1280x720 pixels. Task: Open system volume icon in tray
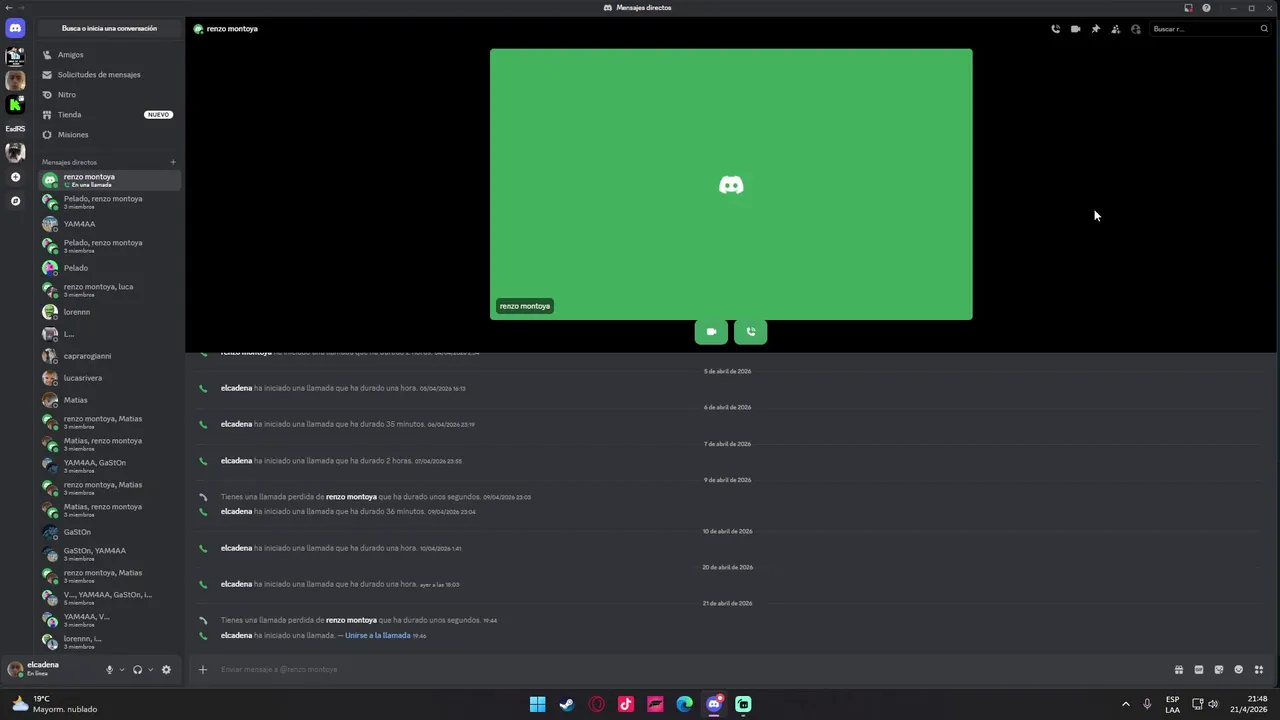(1213, 704)
